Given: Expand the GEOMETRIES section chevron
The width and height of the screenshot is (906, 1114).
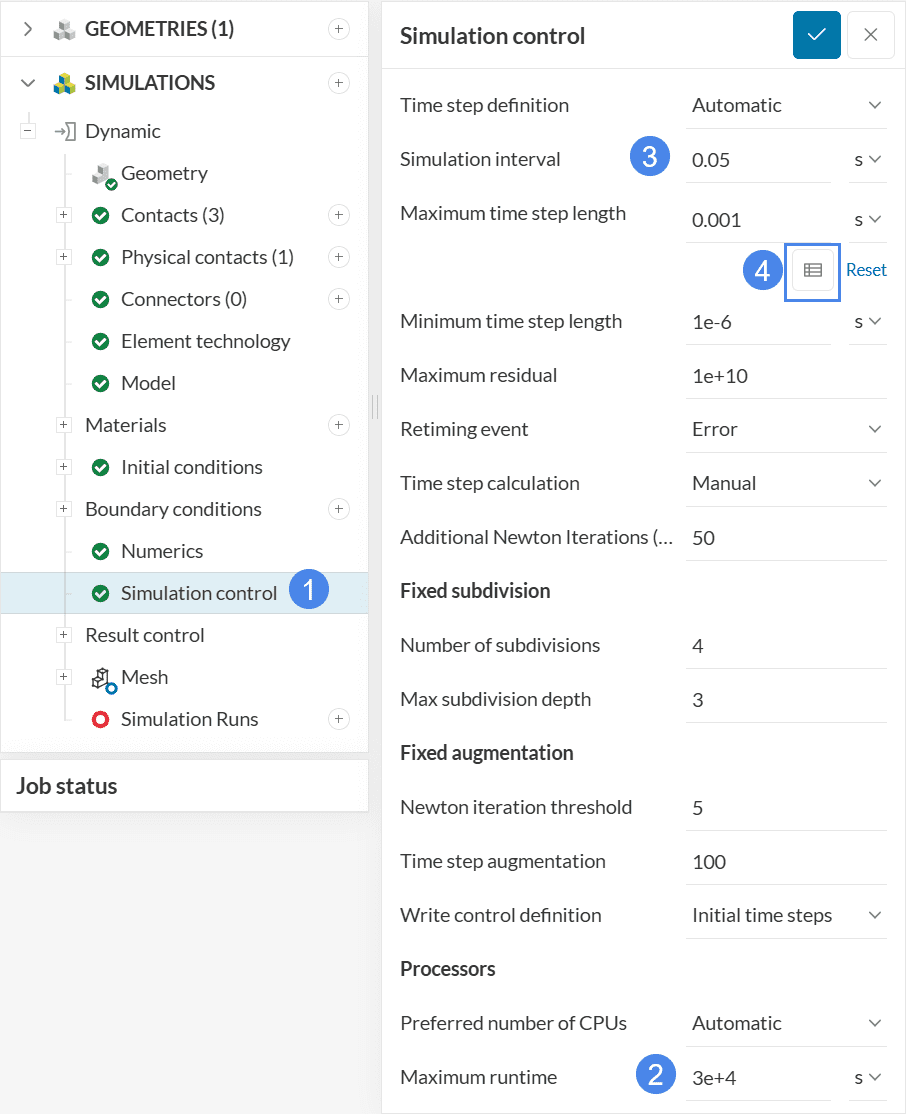Looking at the screenshot, I should point(28,29).
